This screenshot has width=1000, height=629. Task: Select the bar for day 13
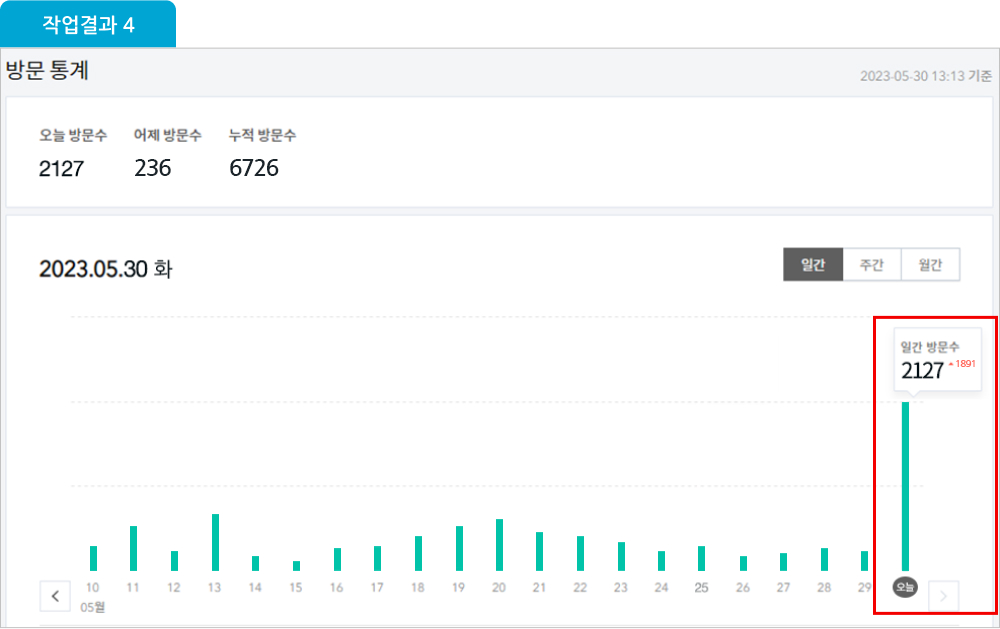pyautogui.click(x=215, y=542)
